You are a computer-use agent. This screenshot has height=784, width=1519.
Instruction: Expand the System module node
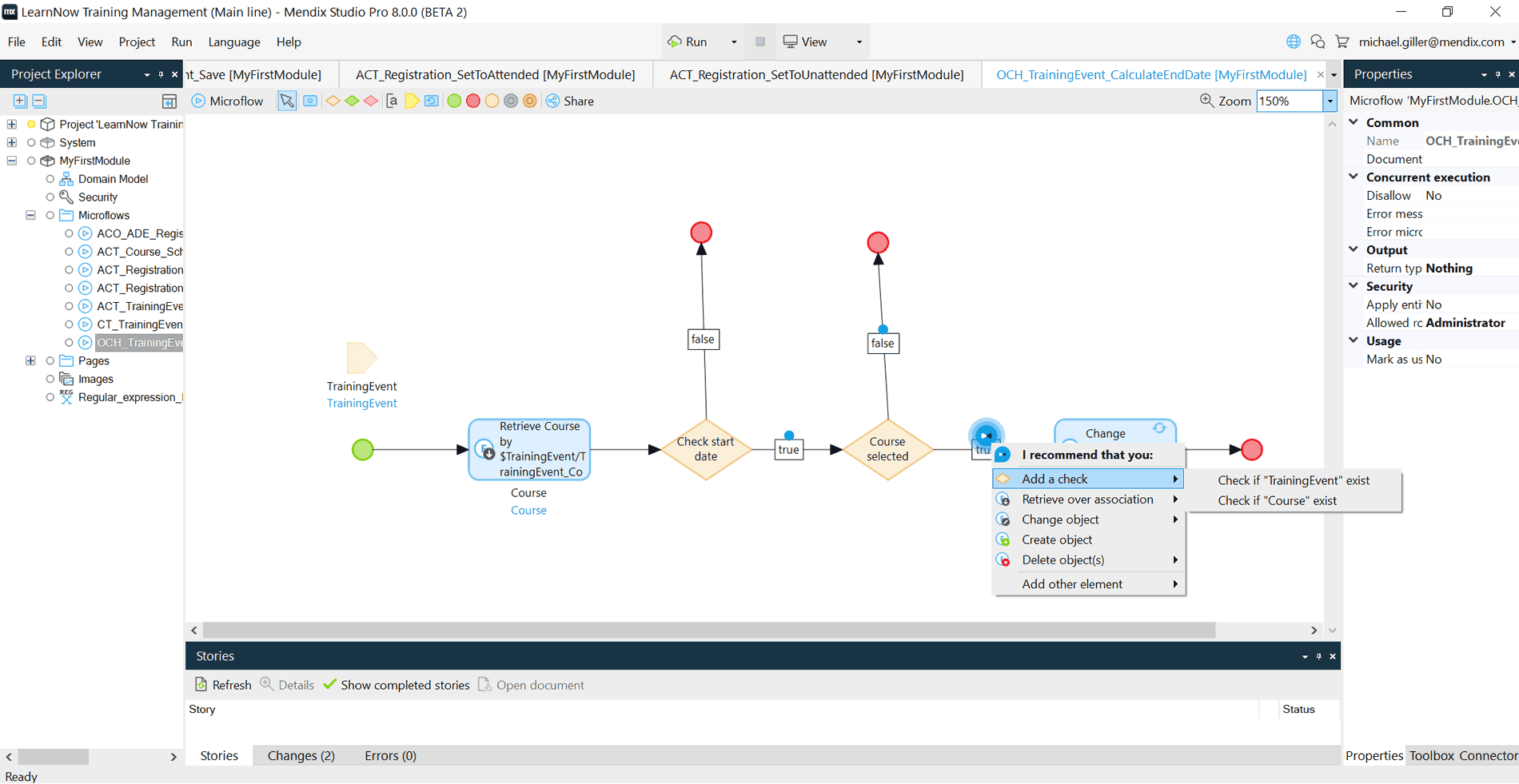point(12,142)
